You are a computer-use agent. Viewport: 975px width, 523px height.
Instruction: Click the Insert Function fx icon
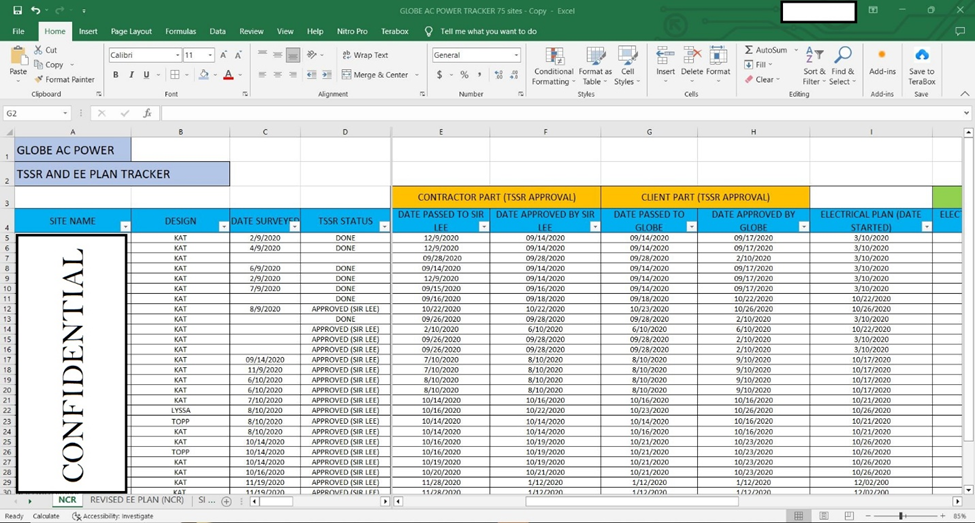coord(146,113)
